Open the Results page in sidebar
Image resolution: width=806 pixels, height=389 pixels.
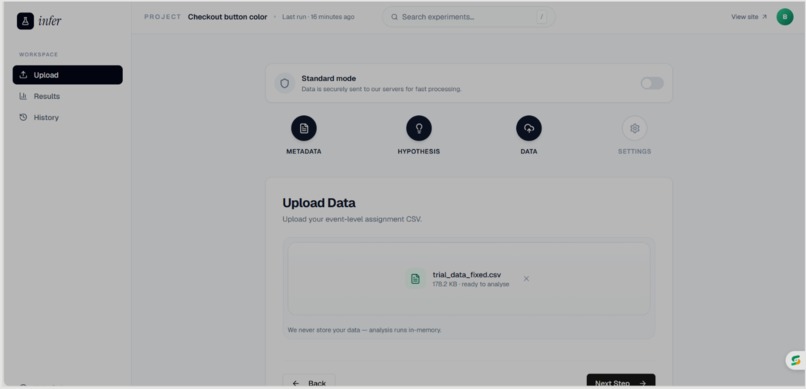pyautogui.click(x=68, y=96)
